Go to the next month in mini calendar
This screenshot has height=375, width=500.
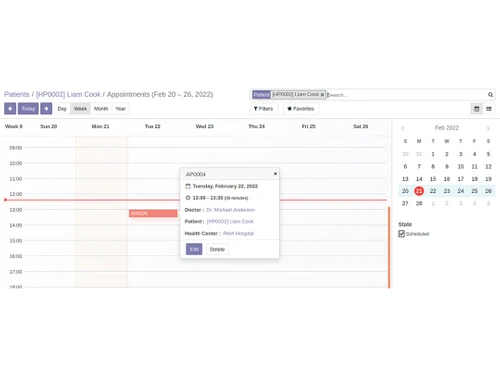click(x=488, y=128)
